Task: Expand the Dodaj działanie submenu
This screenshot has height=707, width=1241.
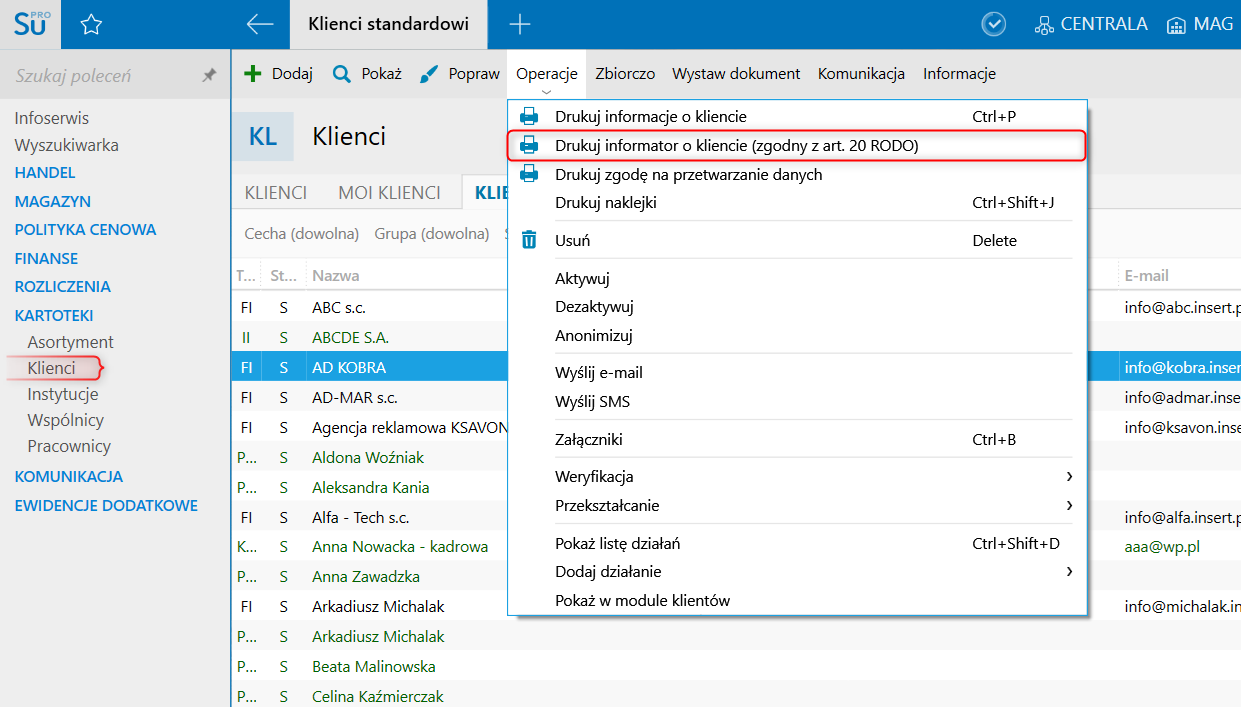Action: pyautogui.click(x=1069, y=571)
